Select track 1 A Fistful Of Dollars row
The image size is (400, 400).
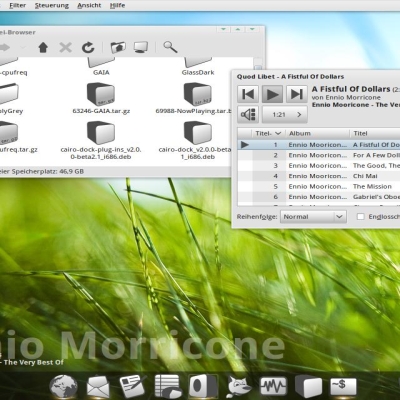tap(319, 145)
